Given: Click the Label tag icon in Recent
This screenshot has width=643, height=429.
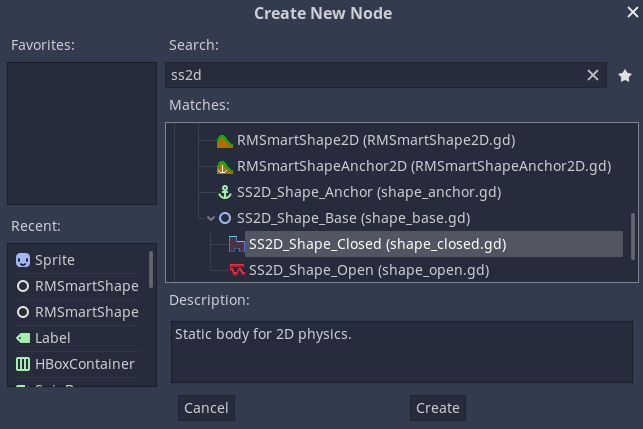Looking at the screenshot, I should click(23, 338).
